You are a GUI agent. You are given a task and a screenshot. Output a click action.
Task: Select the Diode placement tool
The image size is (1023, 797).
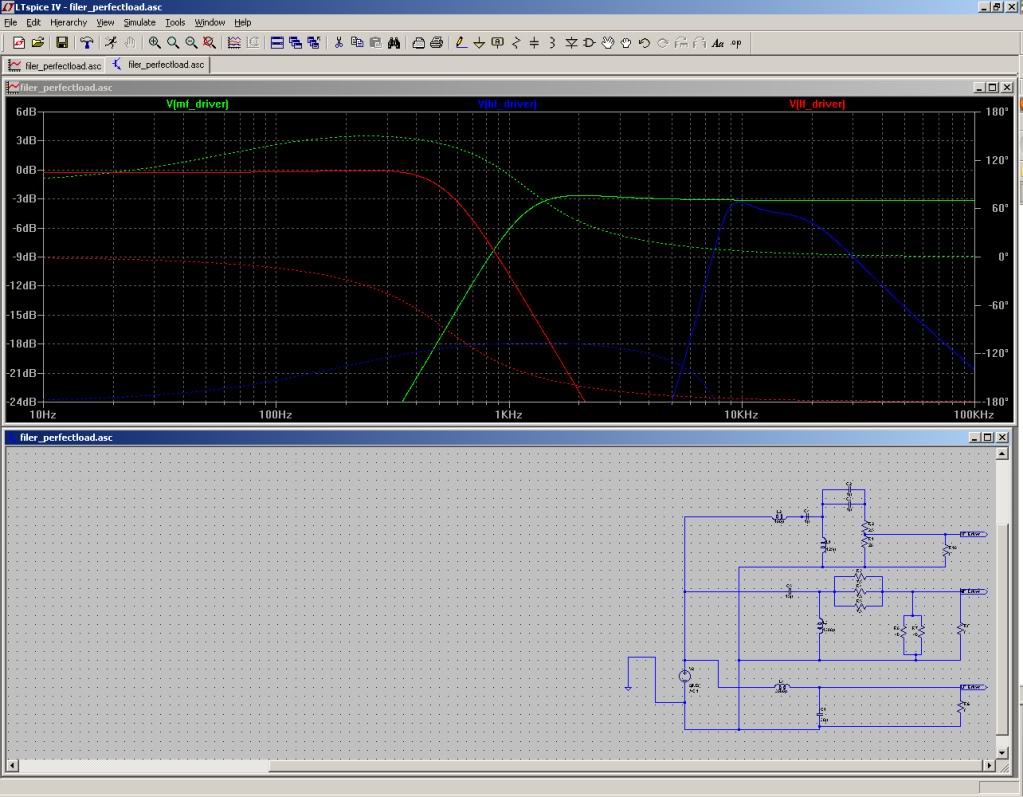571,43
